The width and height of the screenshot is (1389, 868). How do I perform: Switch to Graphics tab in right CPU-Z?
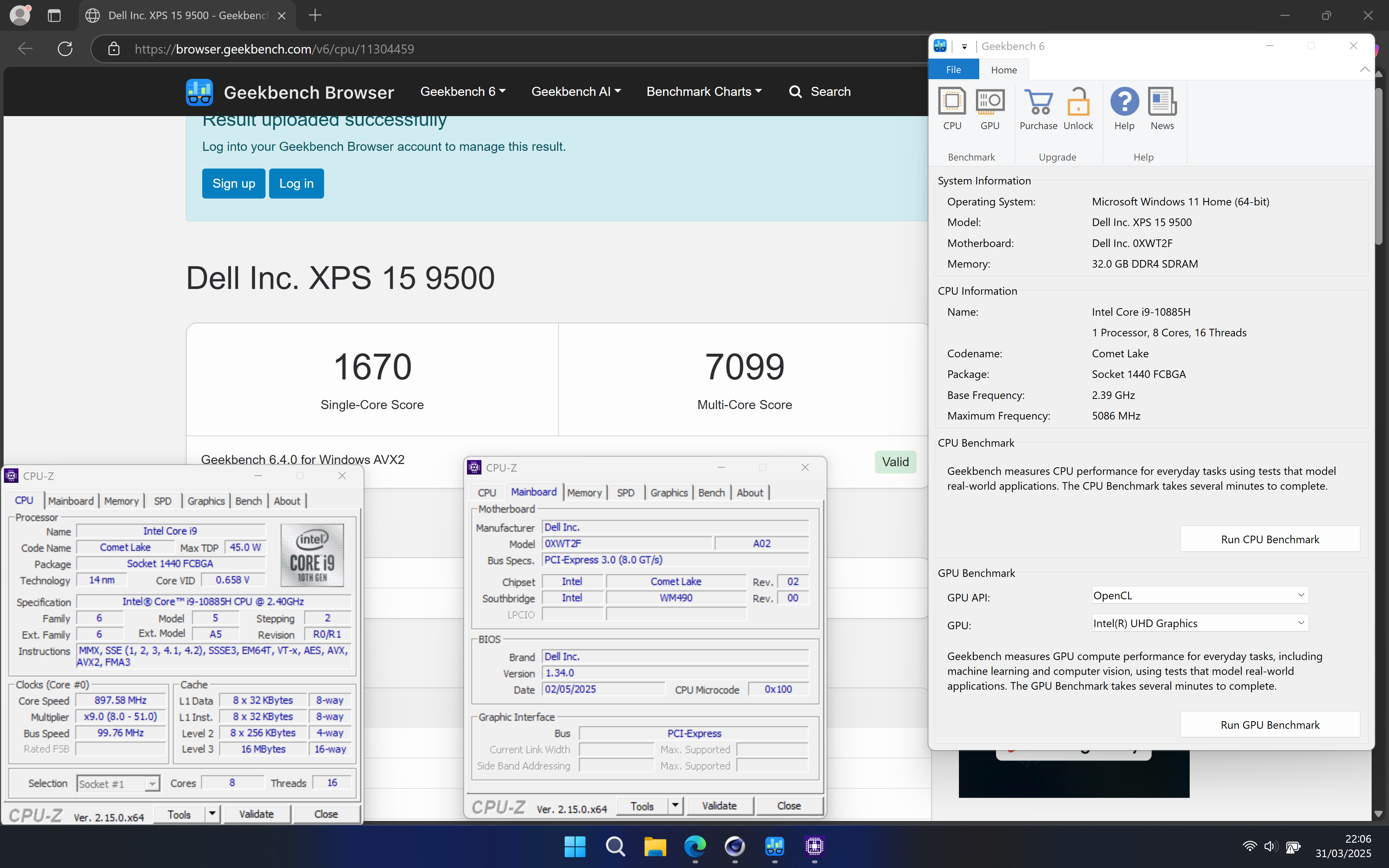pyautogui.click(x=669, y=493)
